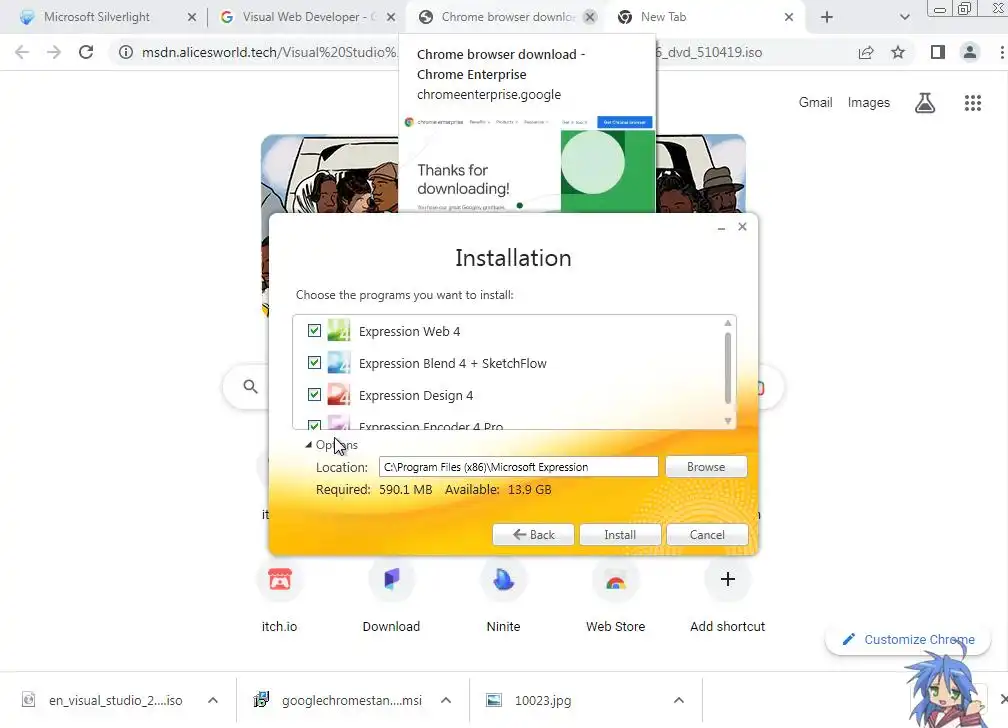Image resolution: width=1008 pixels, height=728 pixels.
Task: Open the tab search dropdown chevron
Action: pos(904,17)
